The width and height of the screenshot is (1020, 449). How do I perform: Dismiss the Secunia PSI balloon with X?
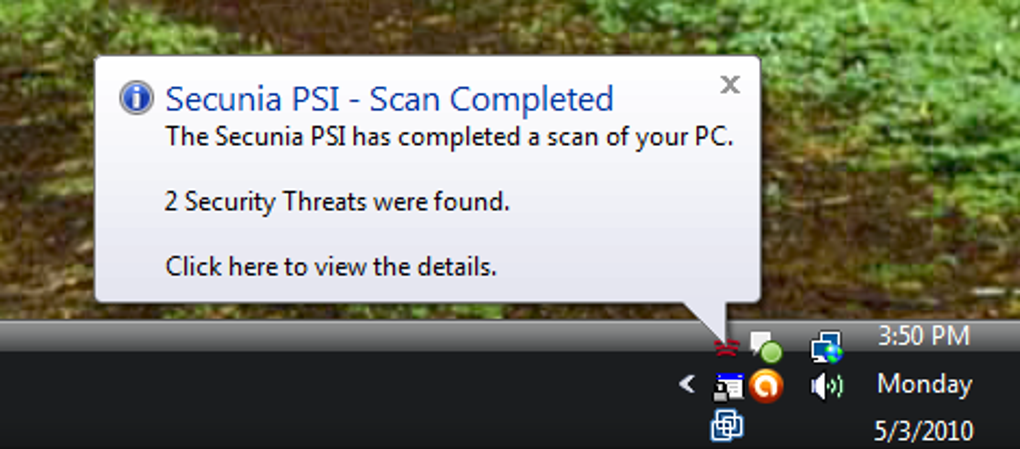click(730, 84)
